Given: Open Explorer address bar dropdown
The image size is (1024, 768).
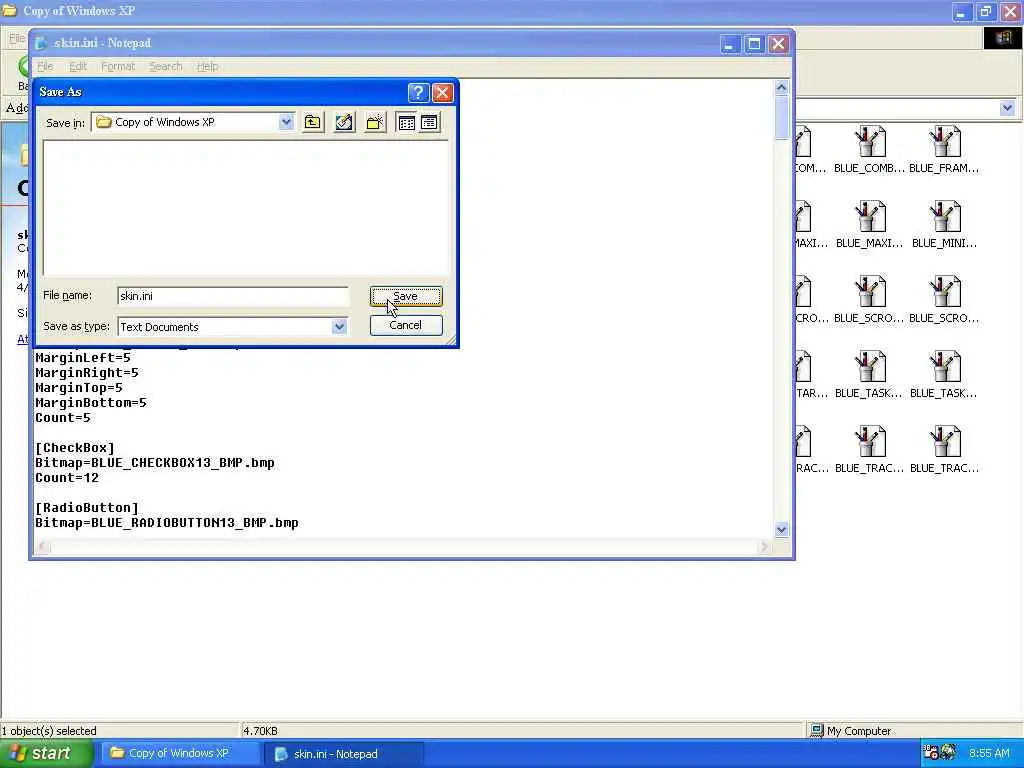Looking at the screenshot, I should [x=1007, y=108].
